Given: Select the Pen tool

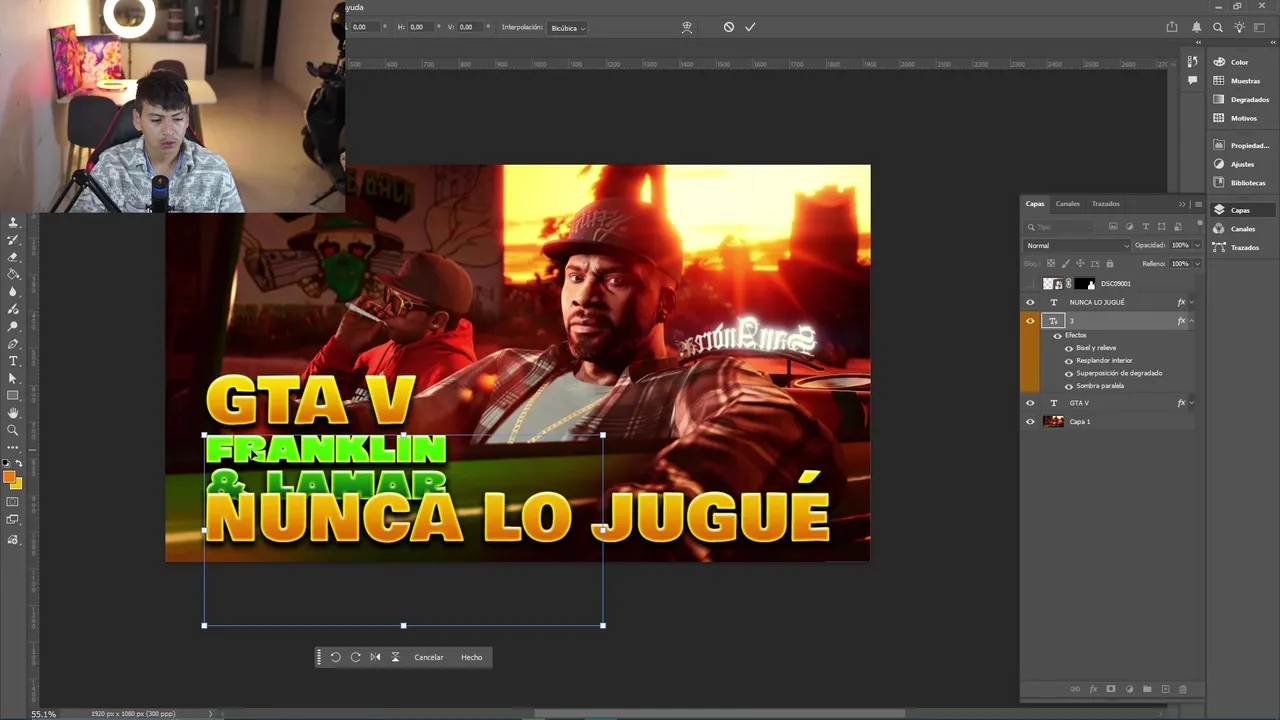Looking at the screenshot, I should coord(13,344).
